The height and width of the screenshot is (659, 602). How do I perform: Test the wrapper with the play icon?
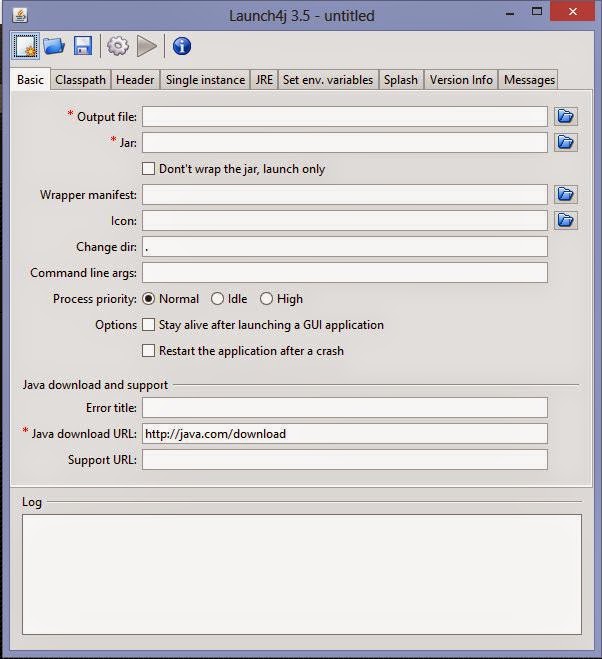pos(147,46)
